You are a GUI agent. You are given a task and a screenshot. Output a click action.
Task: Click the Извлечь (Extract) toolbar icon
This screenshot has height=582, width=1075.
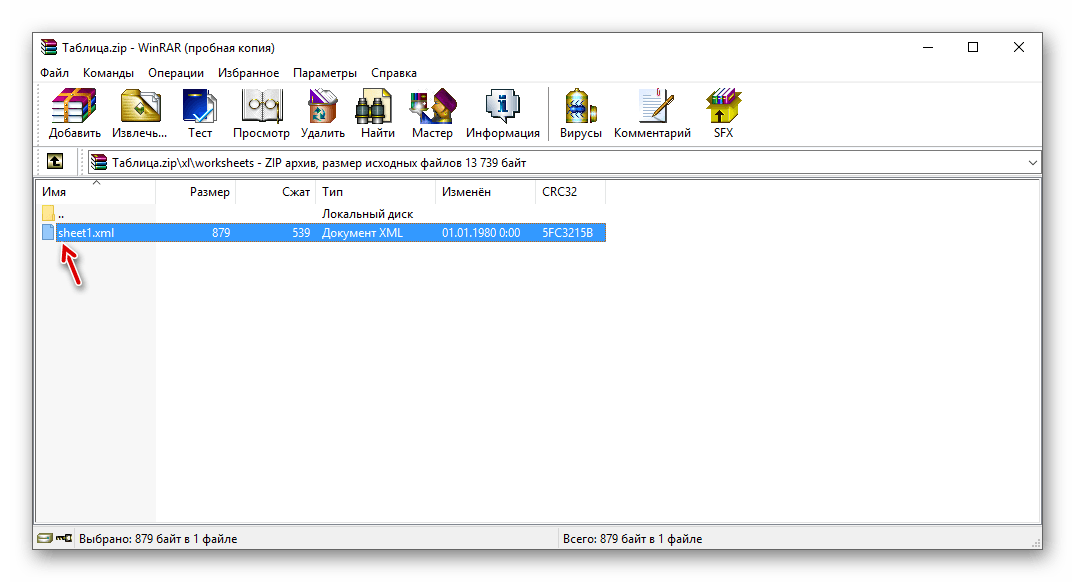140,113
